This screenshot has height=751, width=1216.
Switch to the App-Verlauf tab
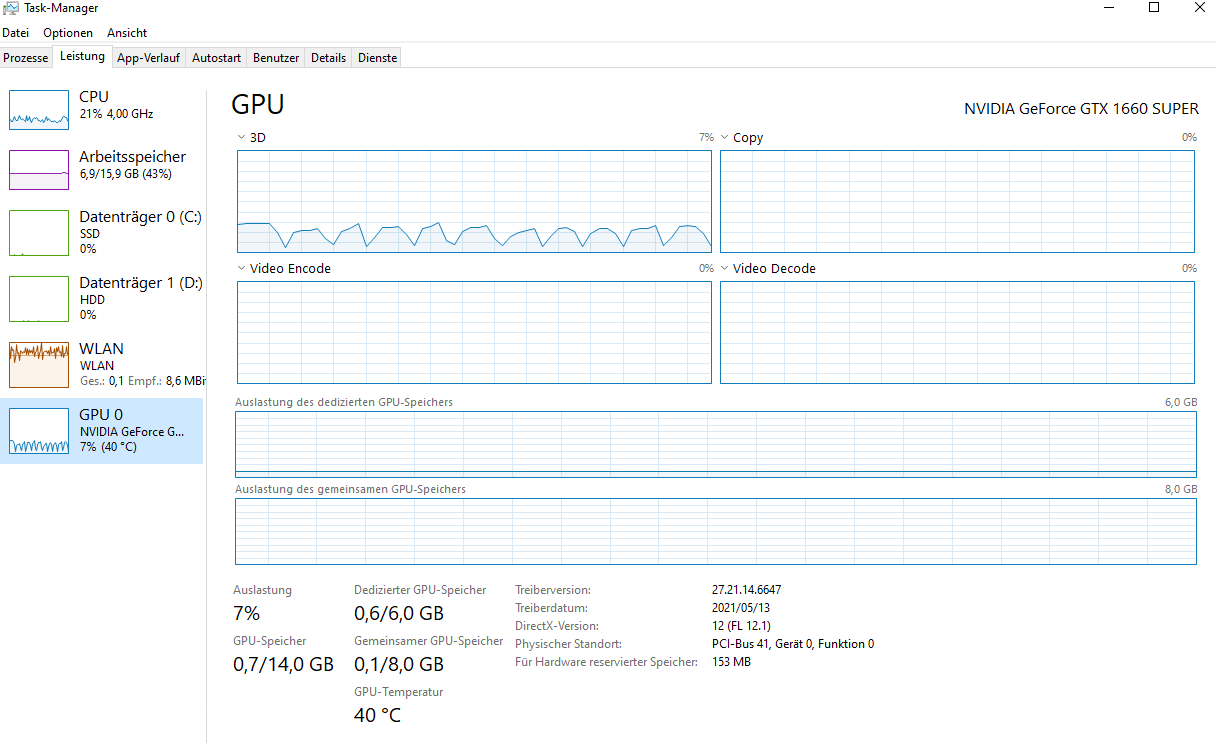point(148,58)
